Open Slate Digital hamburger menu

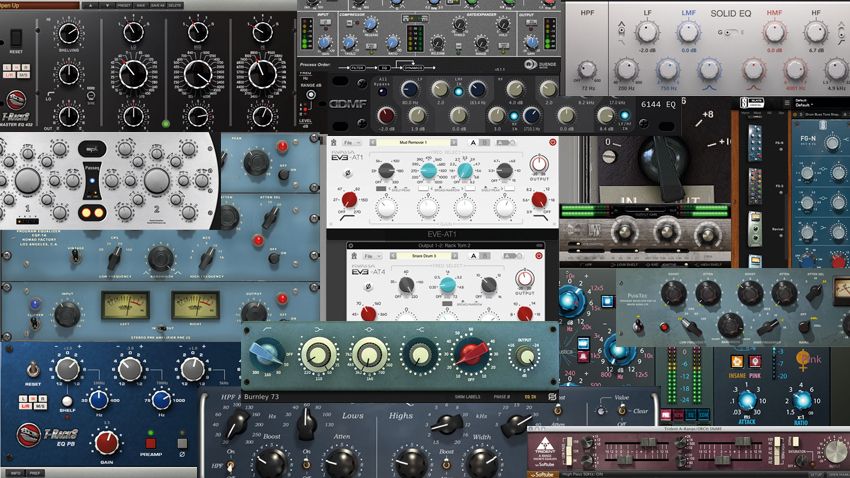[787, 103]
